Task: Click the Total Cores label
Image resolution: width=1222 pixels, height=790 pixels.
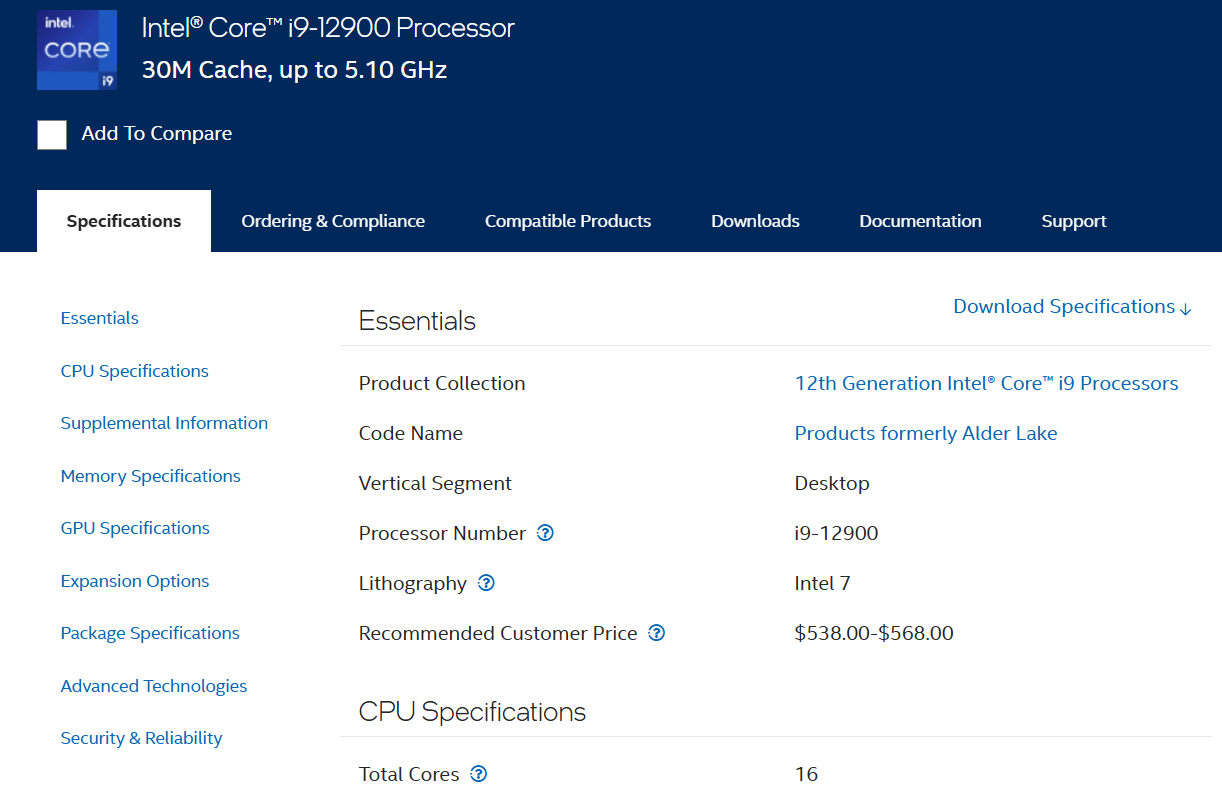Action: tap(409, 774)
